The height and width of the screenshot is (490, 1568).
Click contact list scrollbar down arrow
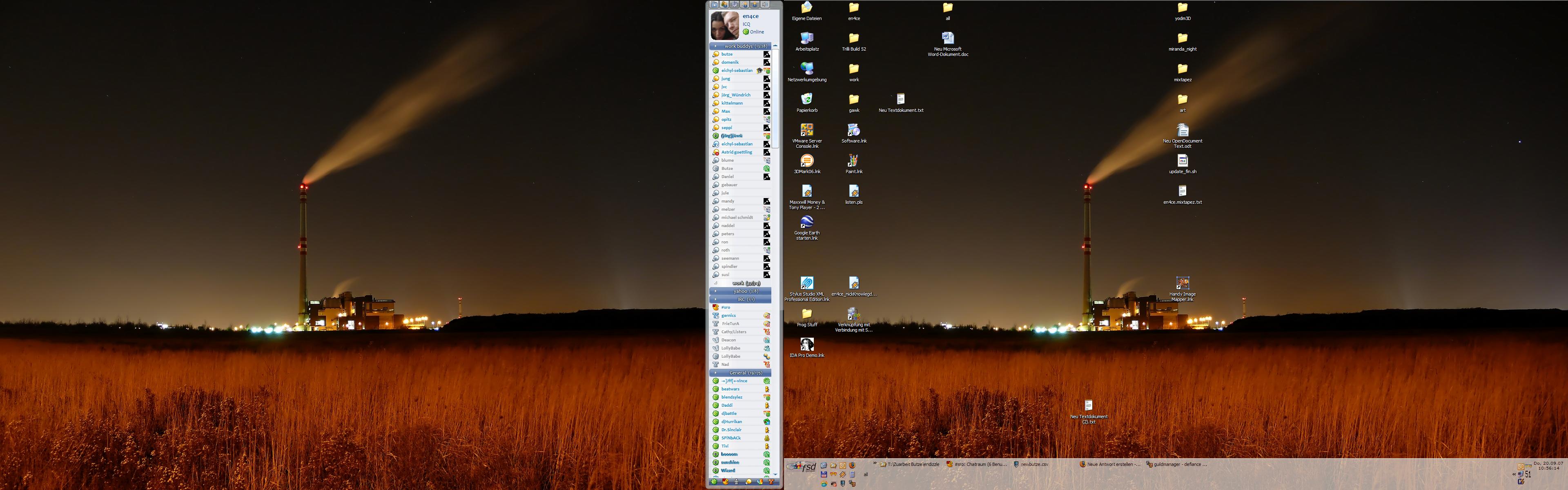click(775, 474)
